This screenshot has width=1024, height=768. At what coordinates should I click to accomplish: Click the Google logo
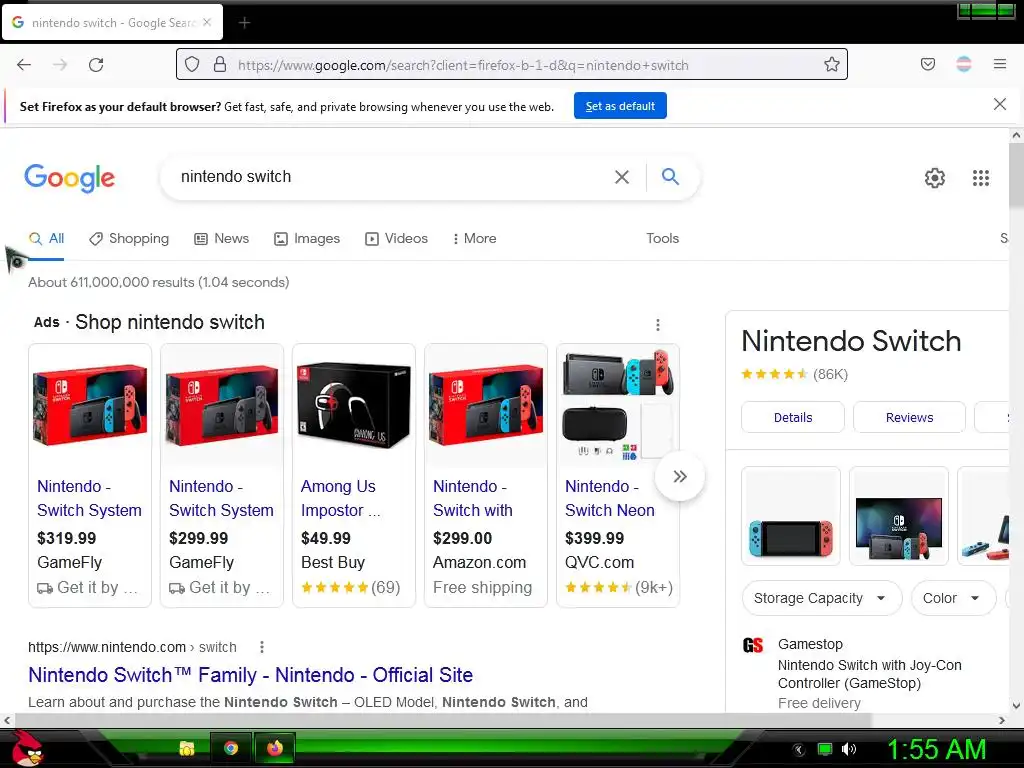[x=70, y=178]
